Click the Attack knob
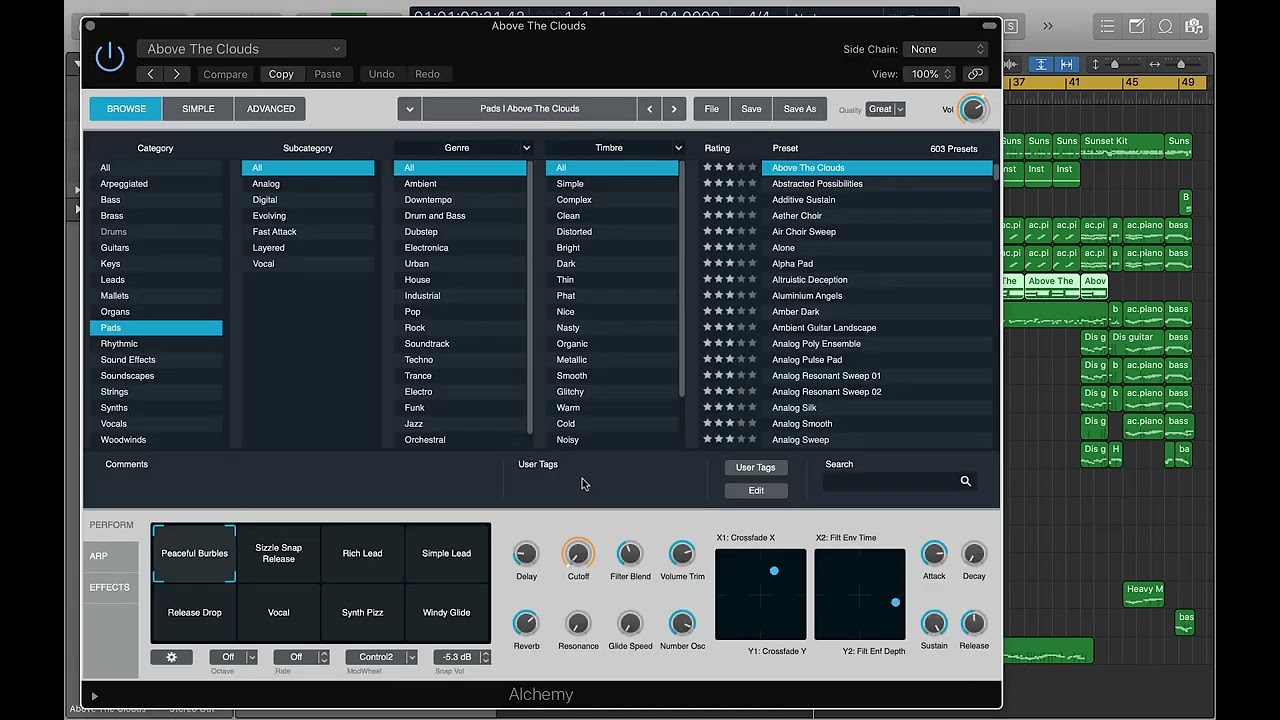 pos(934,554)
